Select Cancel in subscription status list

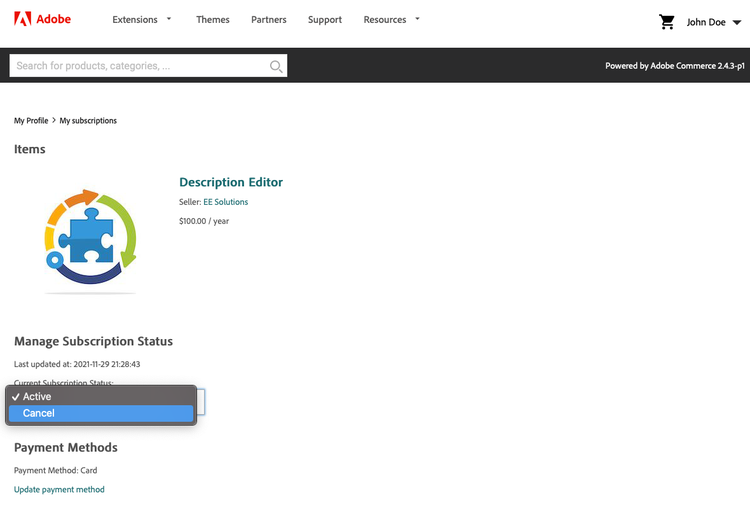100,413
